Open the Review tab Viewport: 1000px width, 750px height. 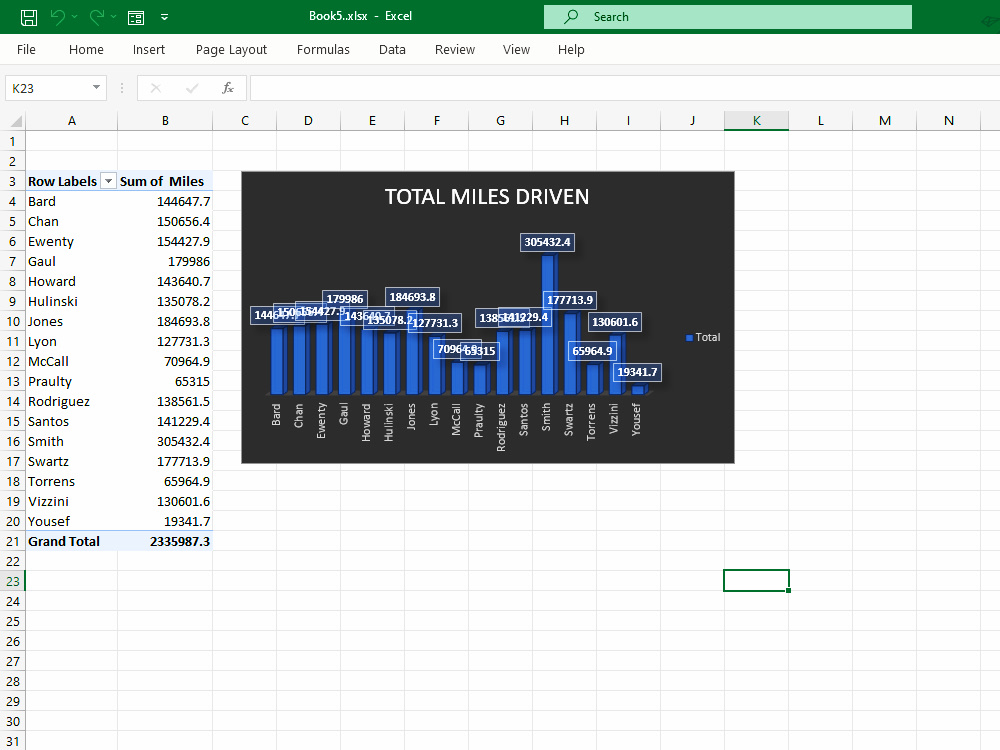point(455,50)
